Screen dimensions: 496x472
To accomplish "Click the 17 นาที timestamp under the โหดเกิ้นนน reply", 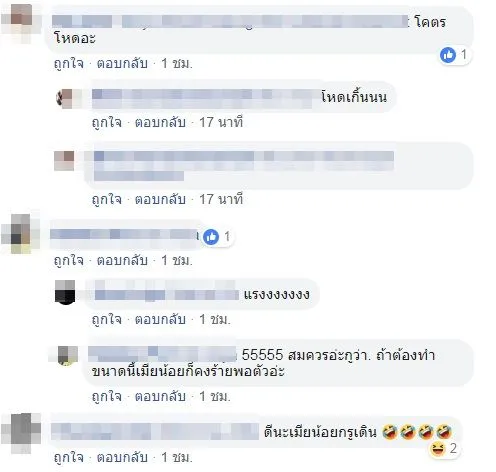I will click(221, 123).
